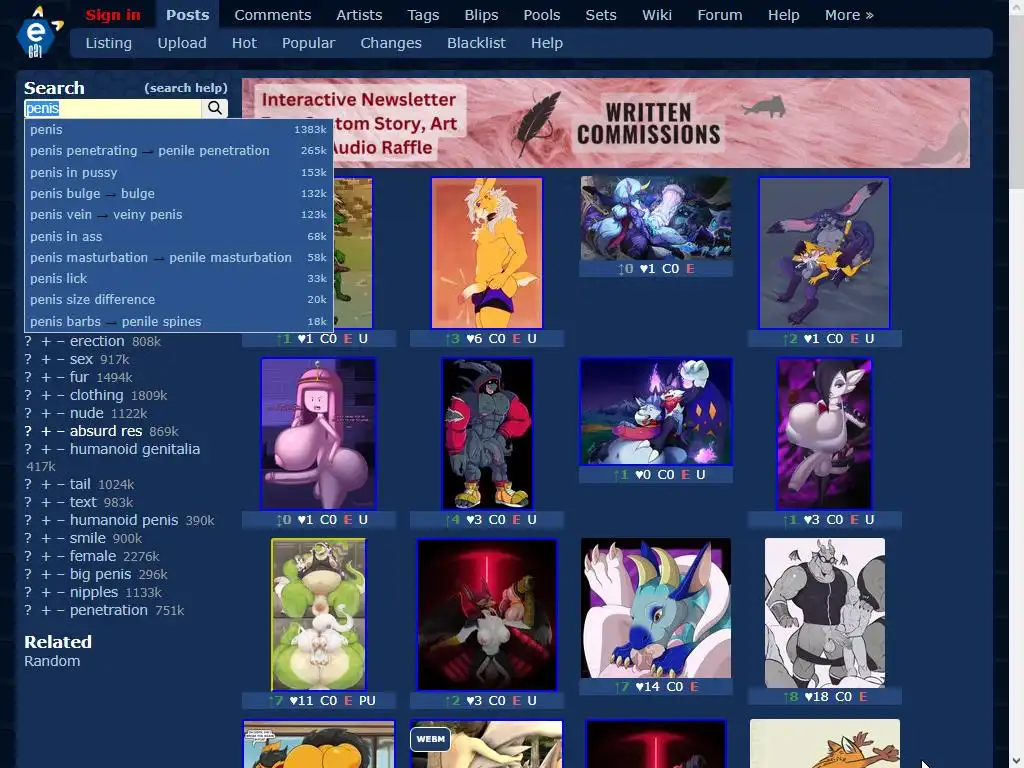The height and width of the screenshot is (768, 1024).
Task: Exclude fur tag with '–' symbol
Action: (61, 377)
